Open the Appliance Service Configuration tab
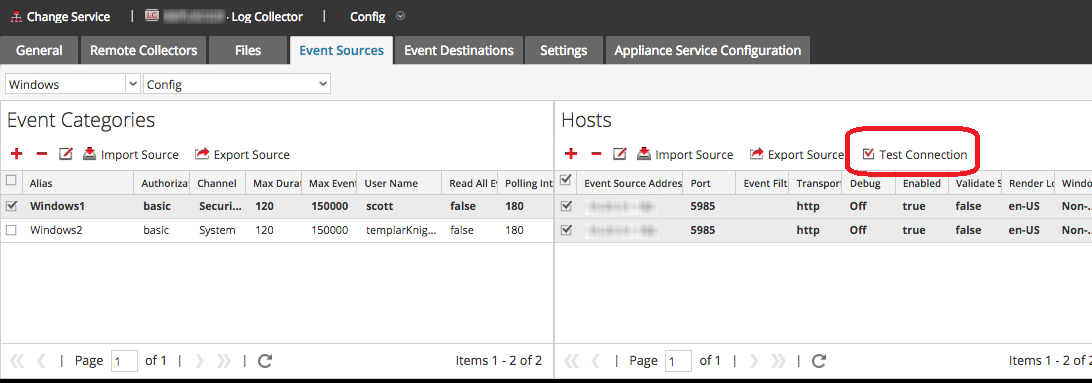 (708, 50)
